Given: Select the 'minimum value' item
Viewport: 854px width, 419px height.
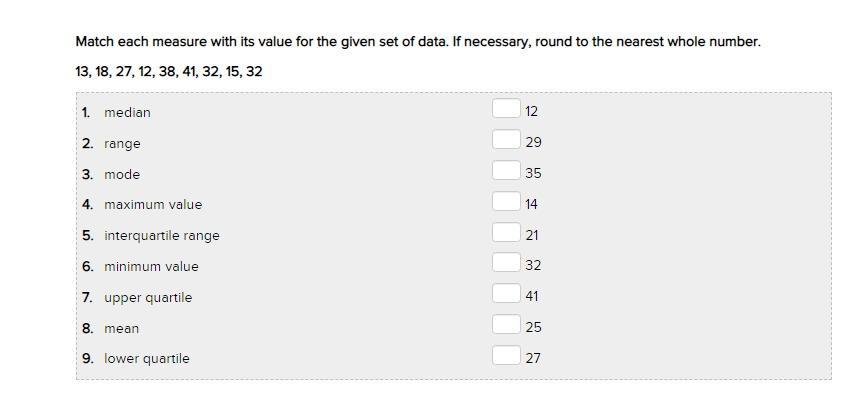Looking at the screenshot, I should (151, 267).
